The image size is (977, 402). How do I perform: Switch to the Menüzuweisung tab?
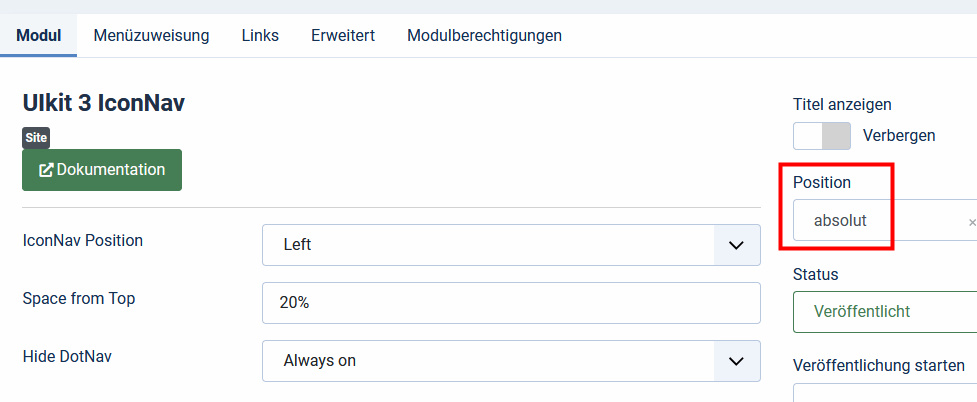click(x=151, y=36)
